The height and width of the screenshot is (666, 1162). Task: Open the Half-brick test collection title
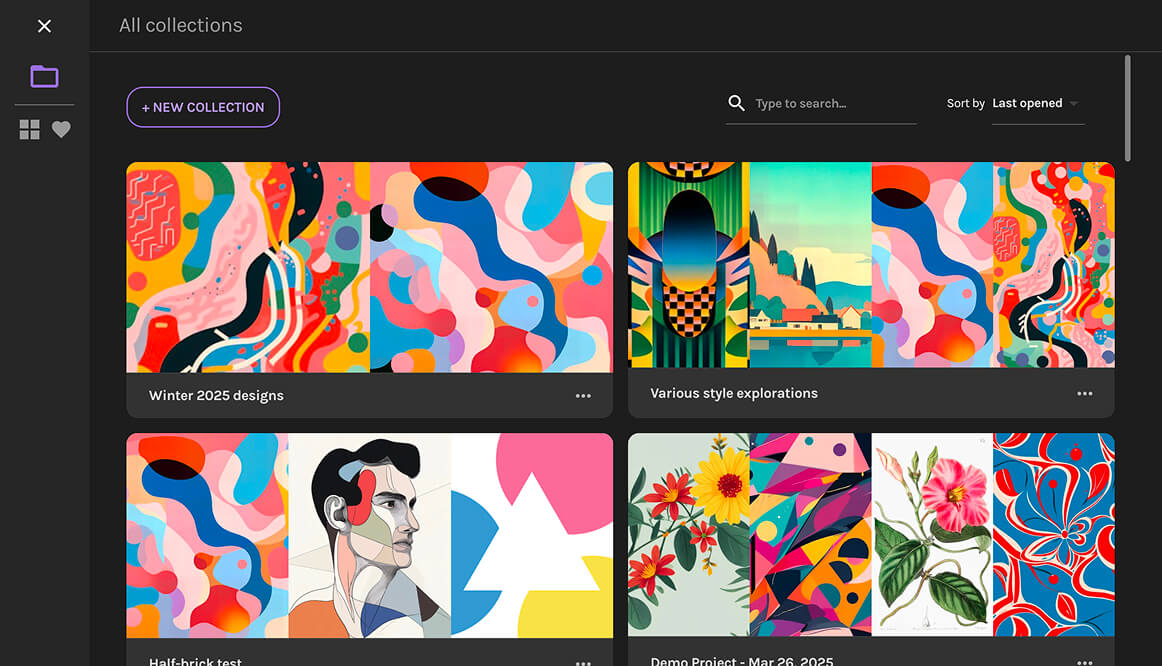(196, 661)
